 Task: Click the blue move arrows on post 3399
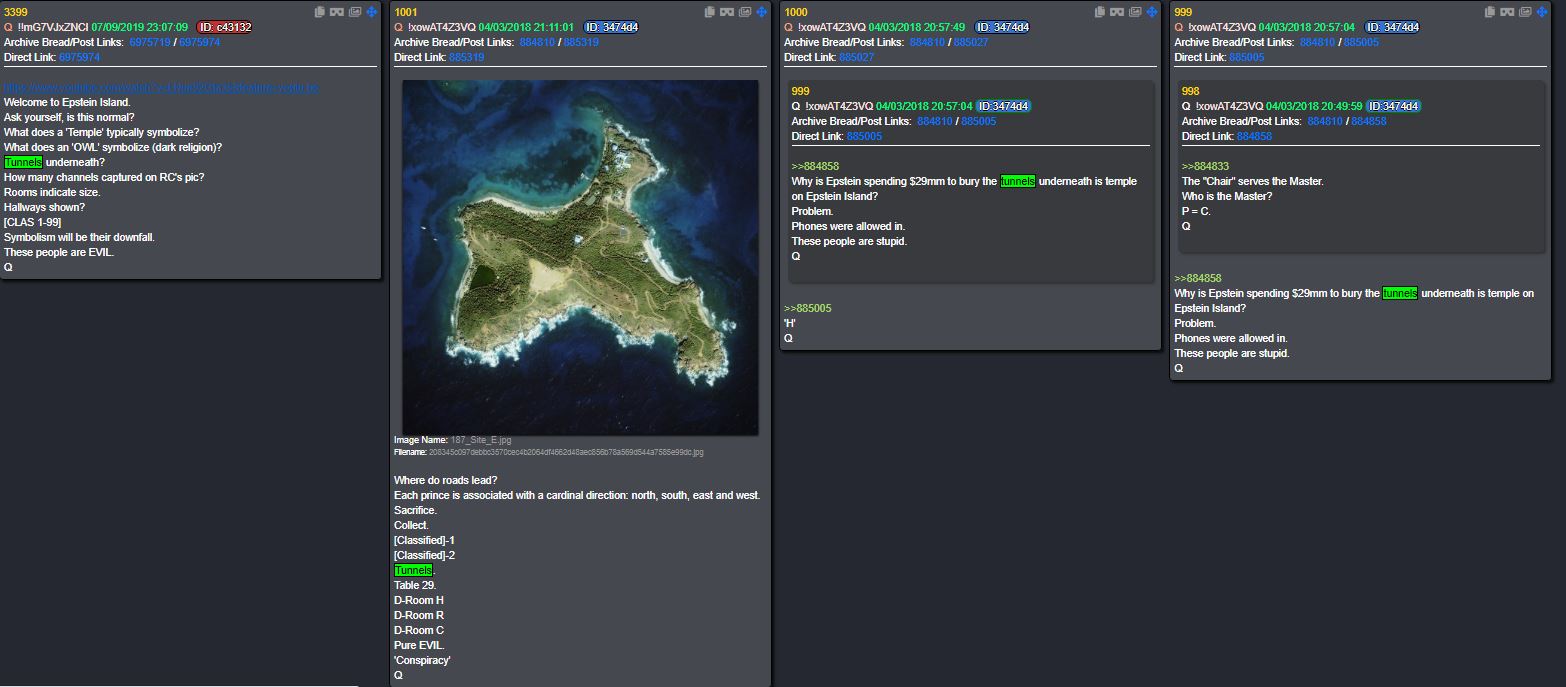click(371, 12)
